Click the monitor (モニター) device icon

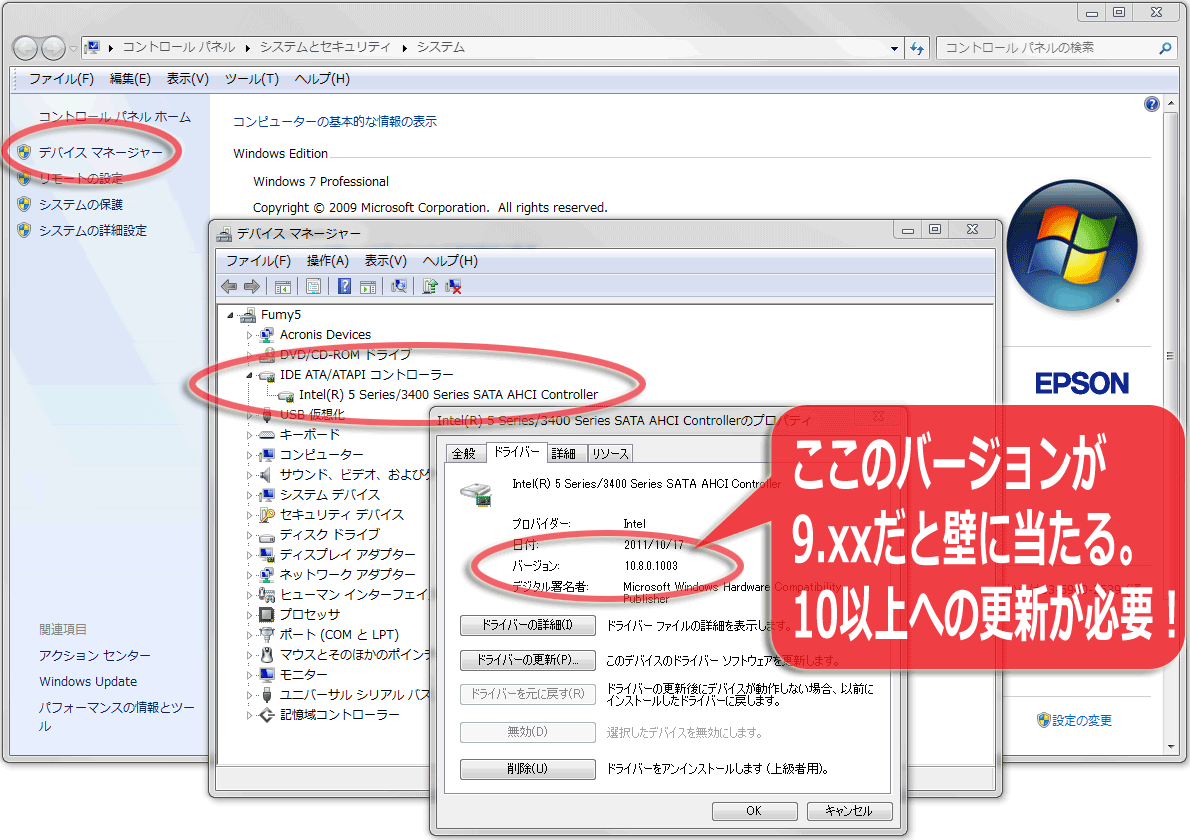(266, 675)
